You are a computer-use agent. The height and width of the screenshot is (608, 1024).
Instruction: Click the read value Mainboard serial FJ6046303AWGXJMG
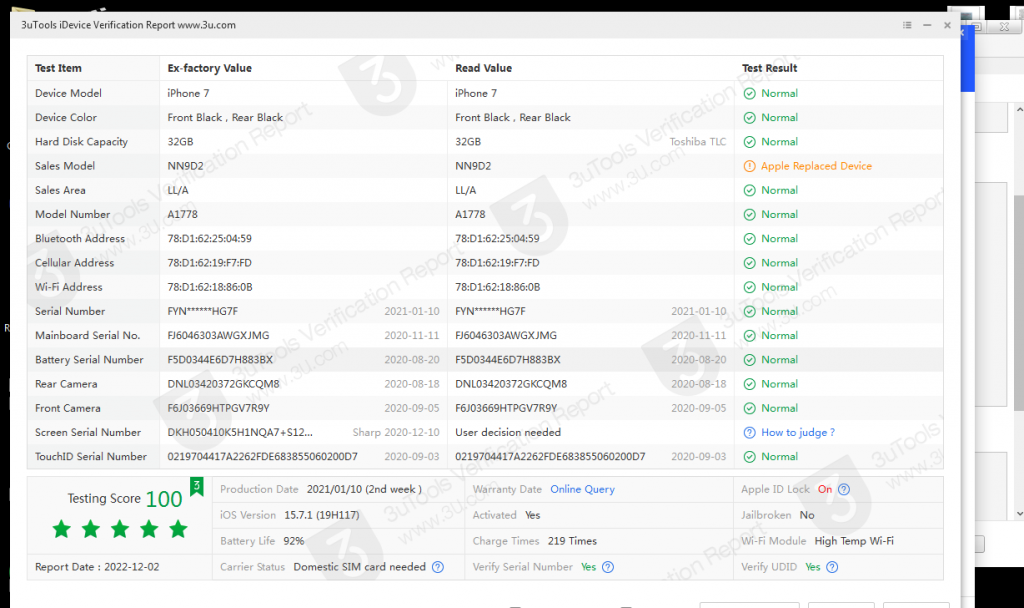(506, 336)
